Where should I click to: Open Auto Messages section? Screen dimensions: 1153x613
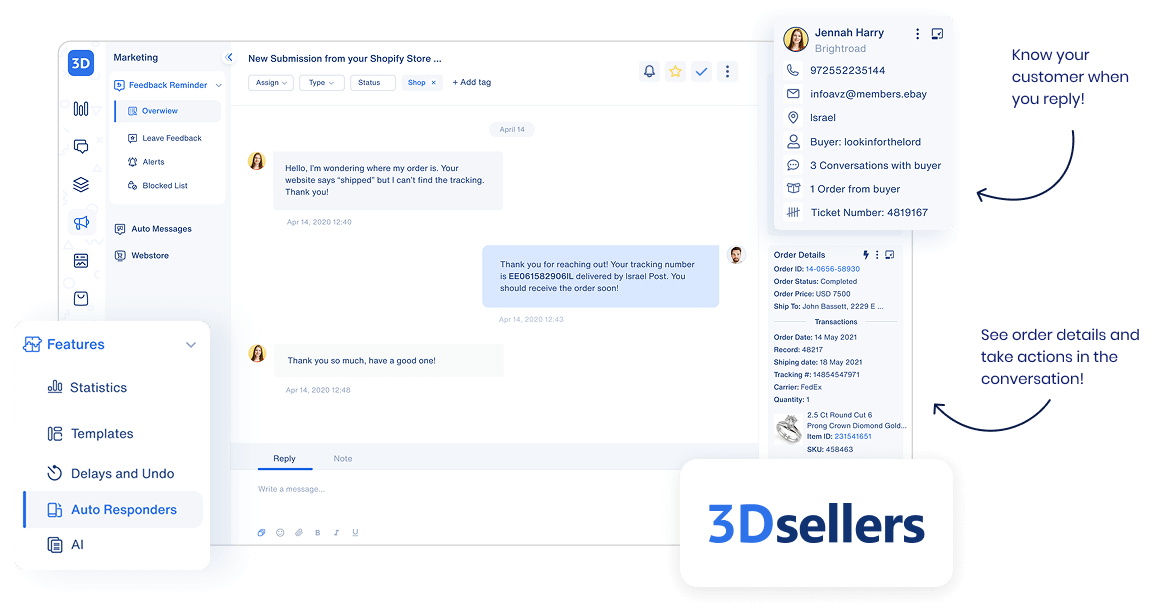[x=154, y=229]
